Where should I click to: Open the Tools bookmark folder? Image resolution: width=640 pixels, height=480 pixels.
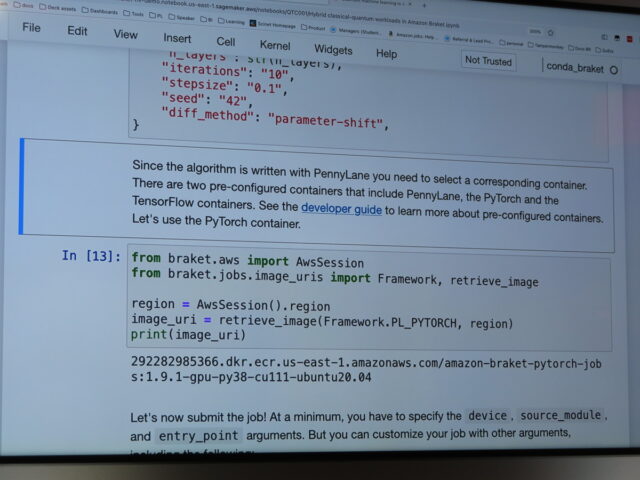[x=133, y=13]
